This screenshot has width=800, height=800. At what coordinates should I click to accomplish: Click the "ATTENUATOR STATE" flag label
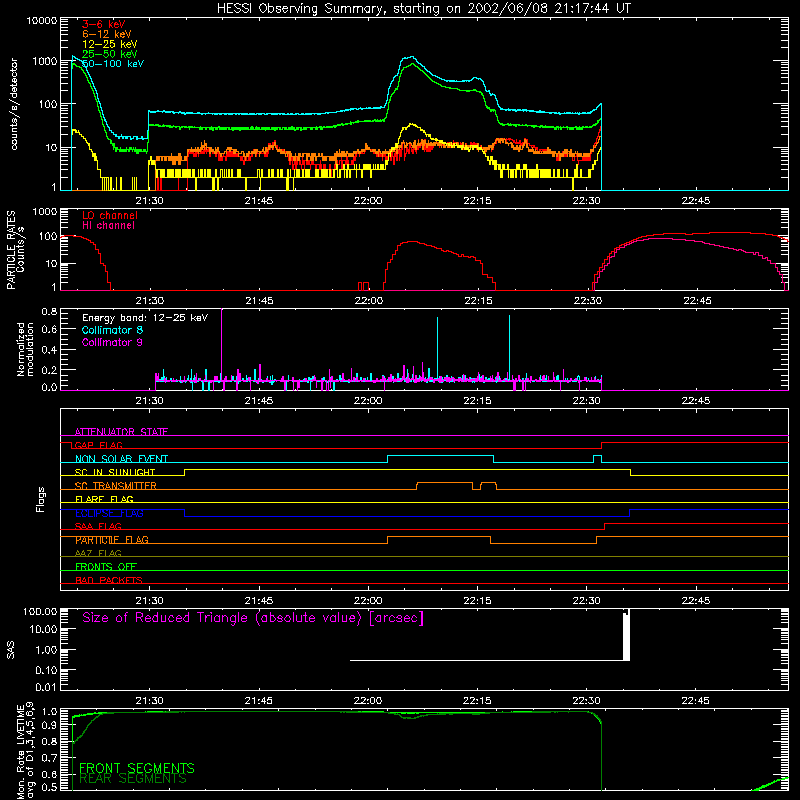click(x=121, y=432)
